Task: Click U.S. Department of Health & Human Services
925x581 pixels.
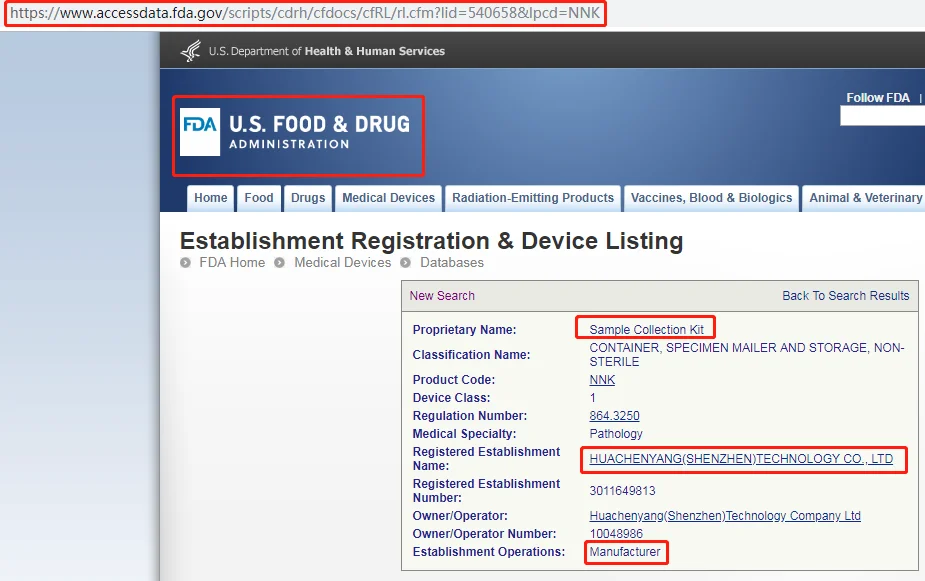Action: click(327, 51)
